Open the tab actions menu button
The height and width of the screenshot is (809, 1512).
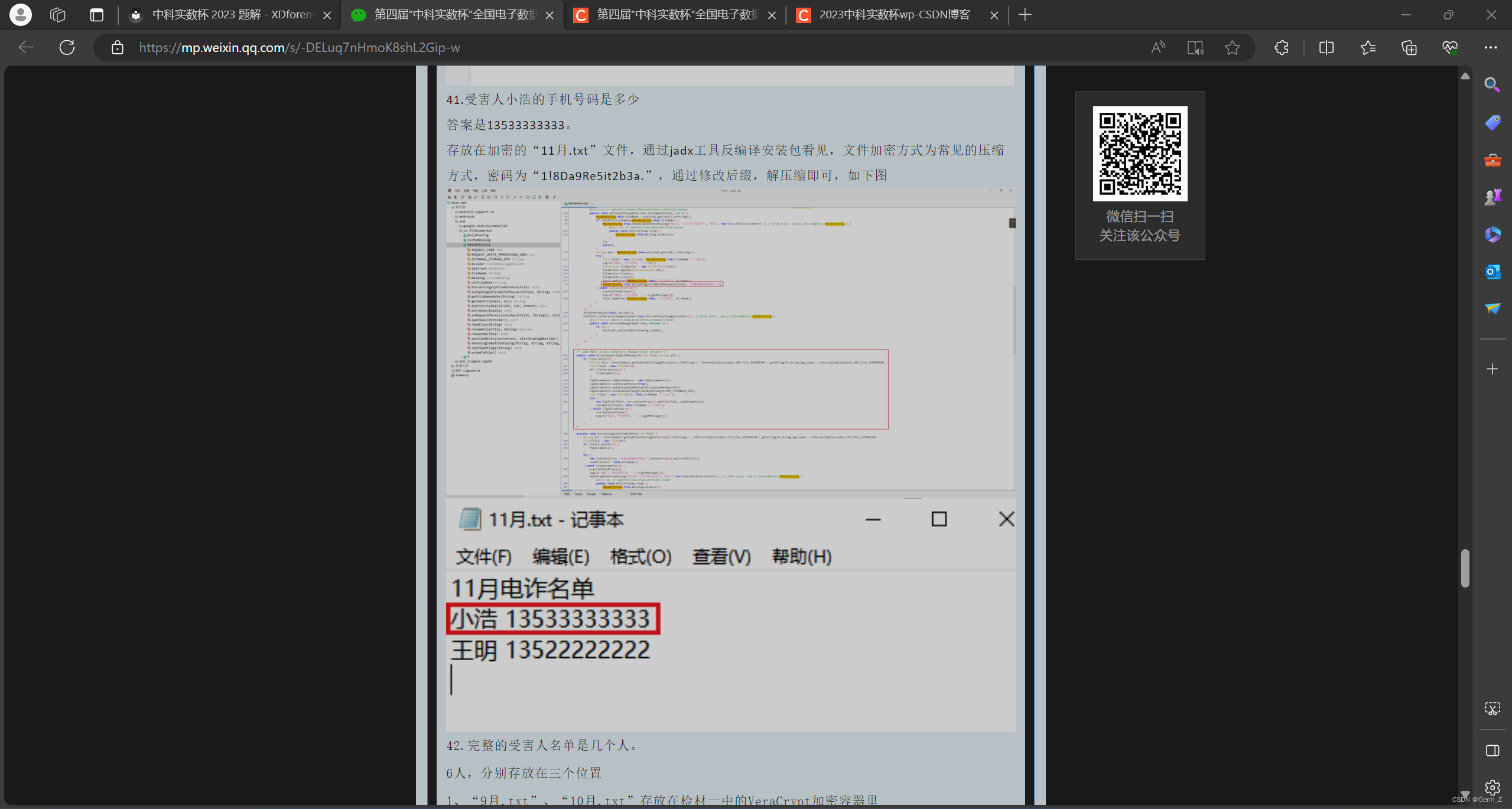tap(96, 15)
